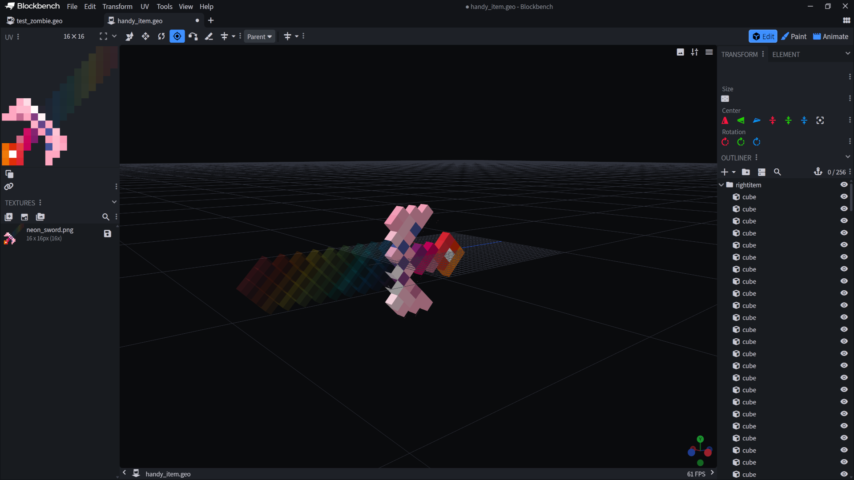Image resolution: width=854 pixels, height=480 pixels.
Task: Click the copy UV icon below the preview
Action: [x=9, y=174]
